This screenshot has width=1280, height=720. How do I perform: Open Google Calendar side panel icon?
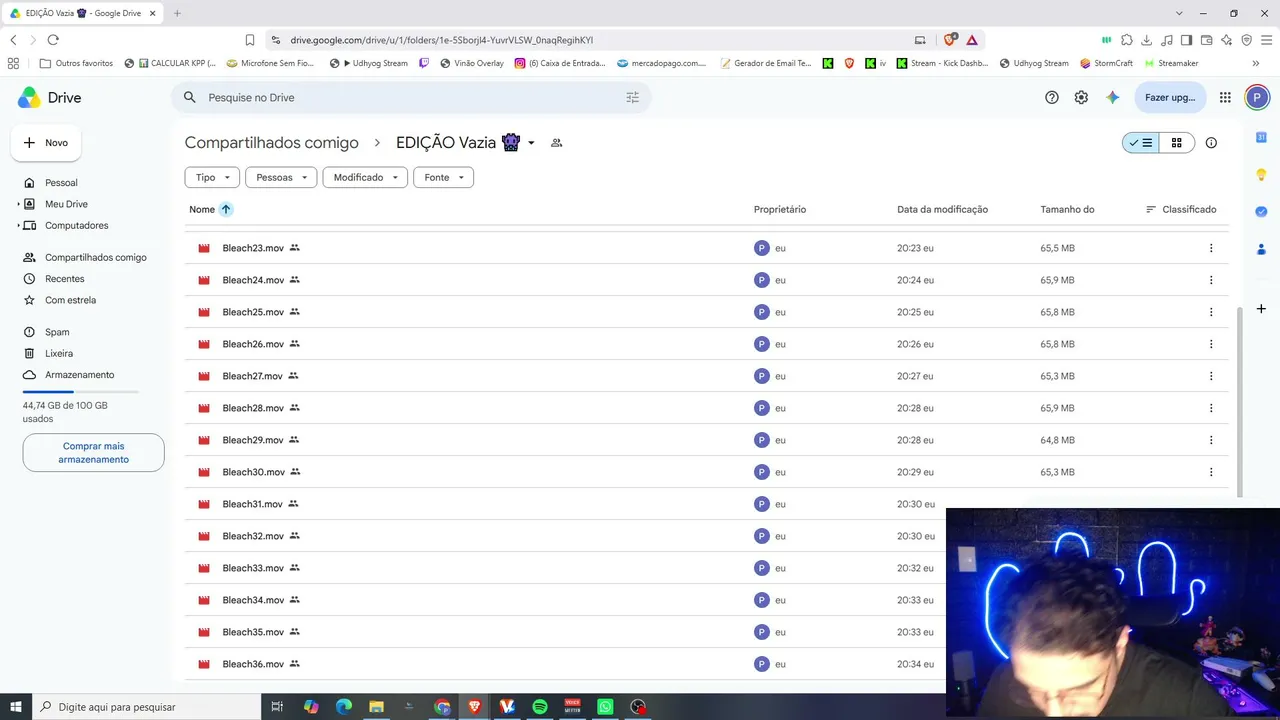tap(1261, 137)
